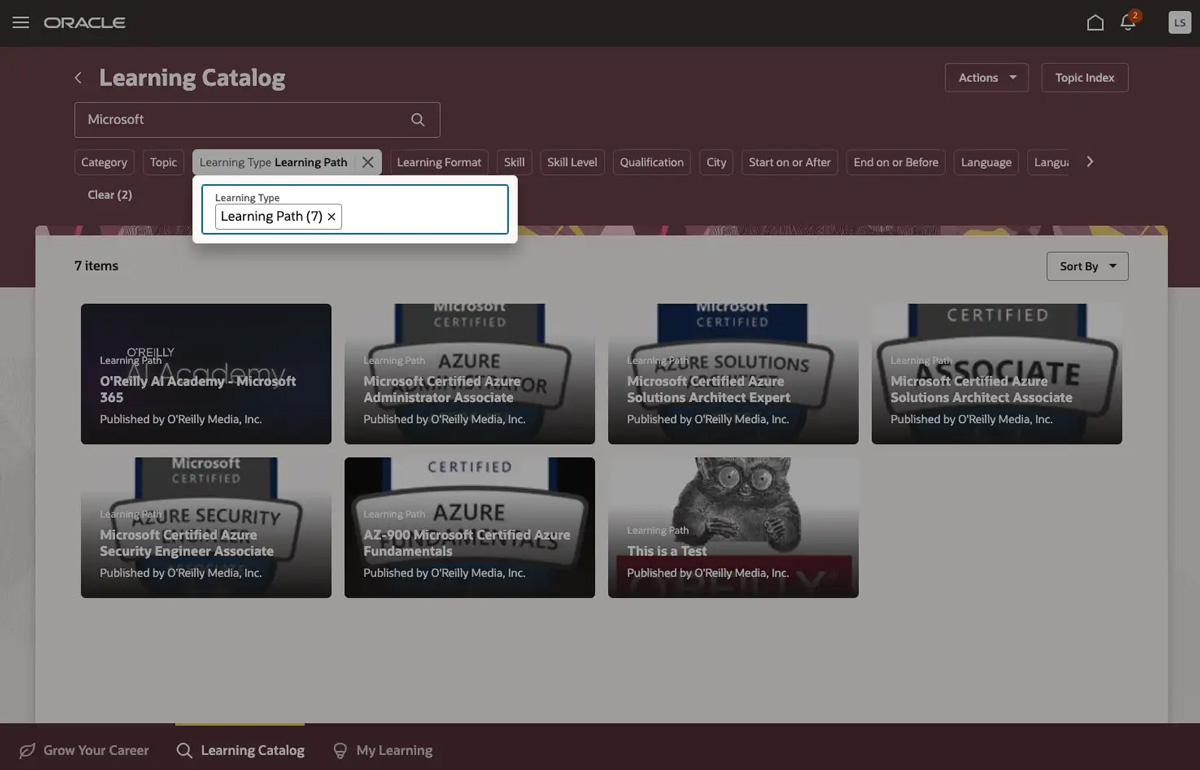Click the Learning Catalog page heading
This screenshot has width=1200, height=770.
coord(192,78)
